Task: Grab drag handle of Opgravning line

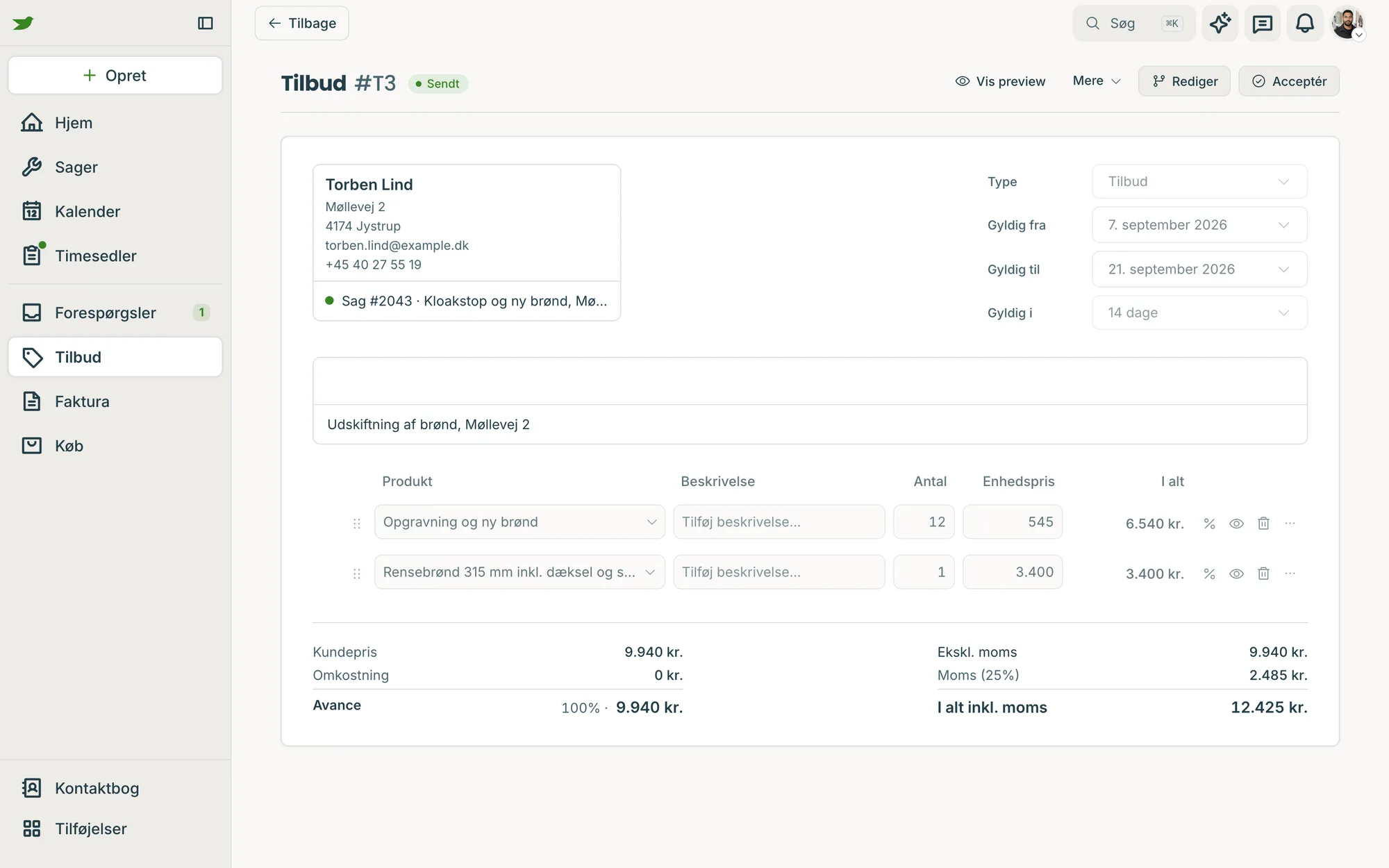Action: coord(356,524)
